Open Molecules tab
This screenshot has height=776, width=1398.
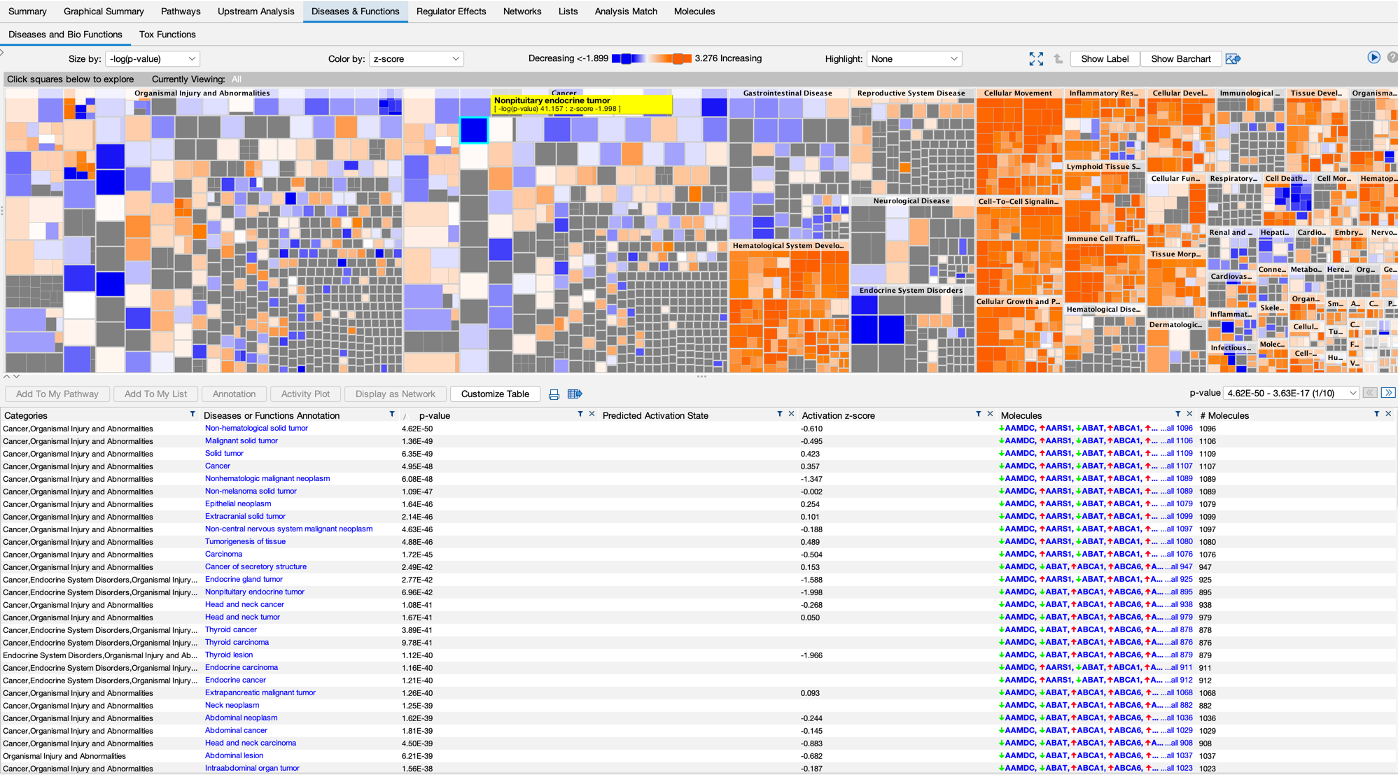[x=695, y=12]
